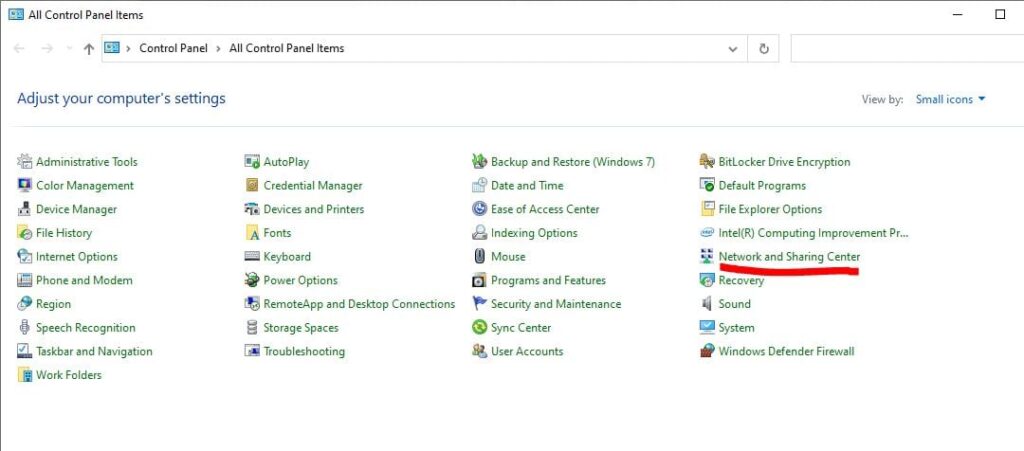Open the Network and Sharing Center icon

[707, 257]
